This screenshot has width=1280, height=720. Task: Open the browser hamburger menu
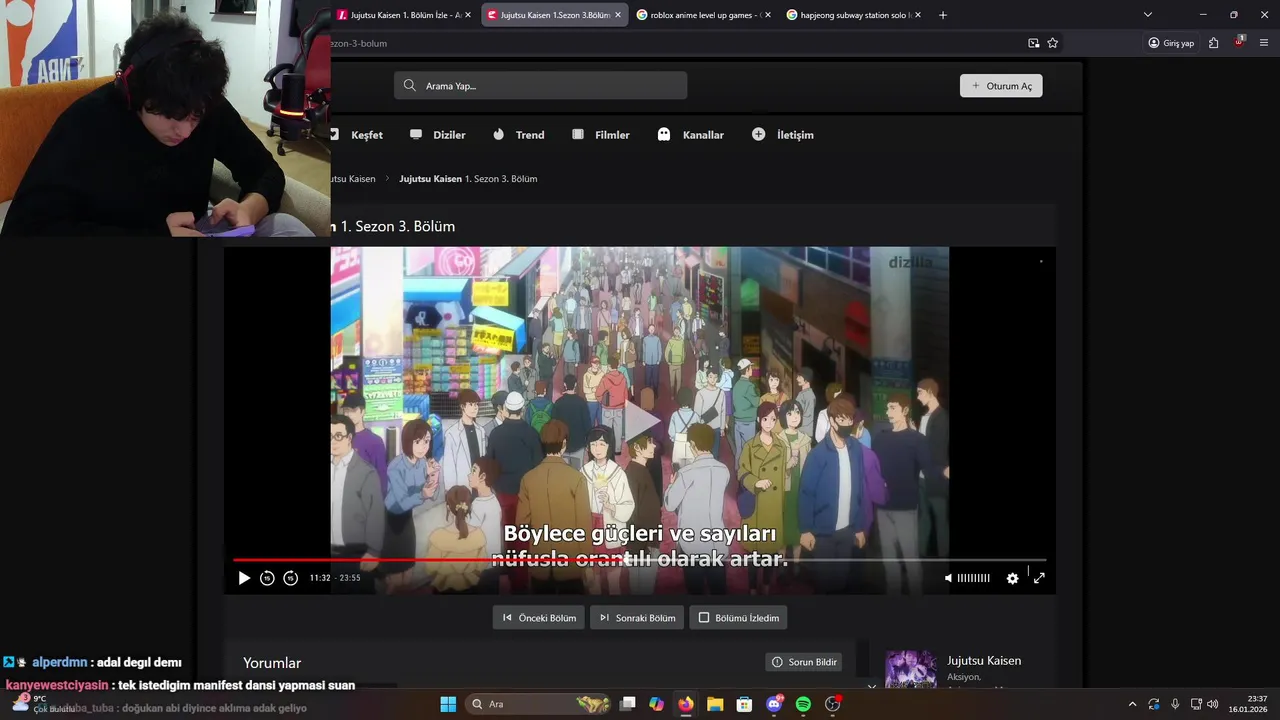[x=1264, y=43]
